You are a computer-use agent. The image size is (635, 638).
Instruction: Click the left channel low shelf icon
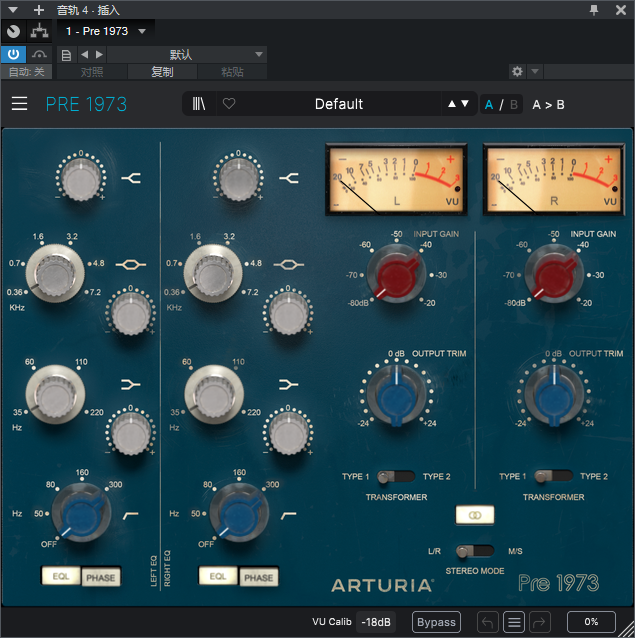coord(131,385)
